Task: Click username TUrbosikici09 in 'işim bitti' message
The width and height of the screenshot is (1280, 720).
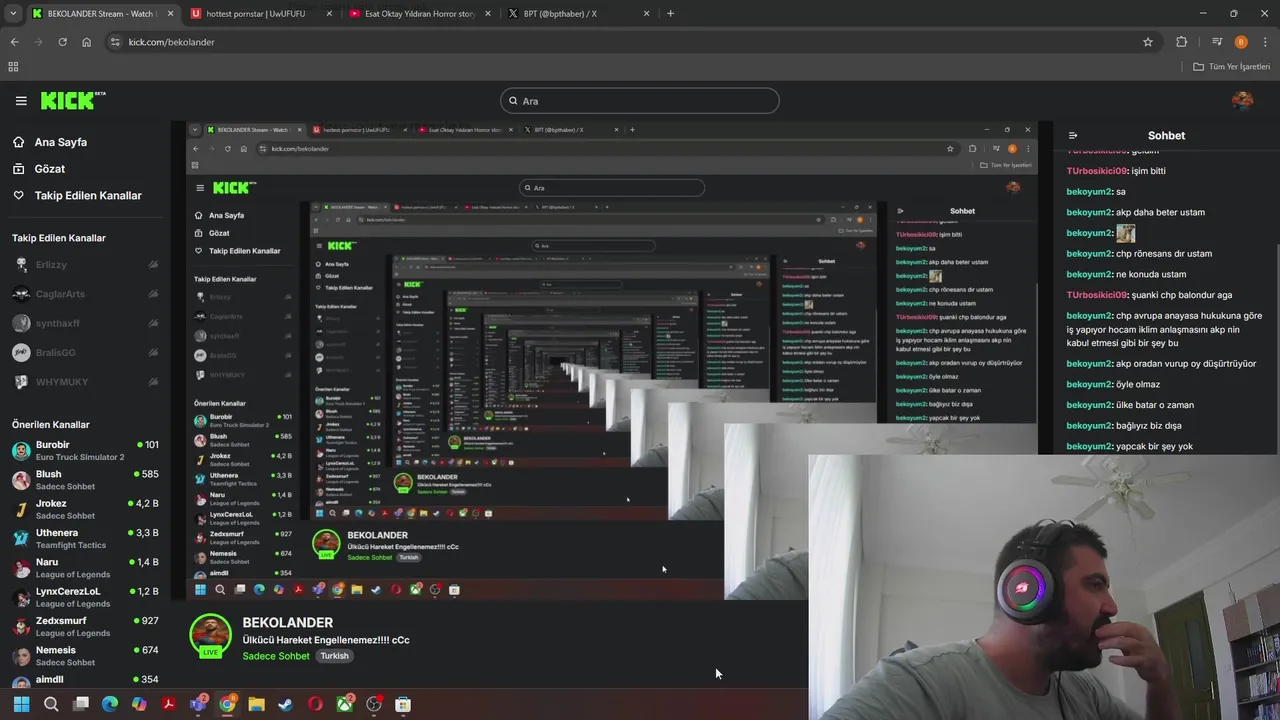Action: tap(1097, 171)
